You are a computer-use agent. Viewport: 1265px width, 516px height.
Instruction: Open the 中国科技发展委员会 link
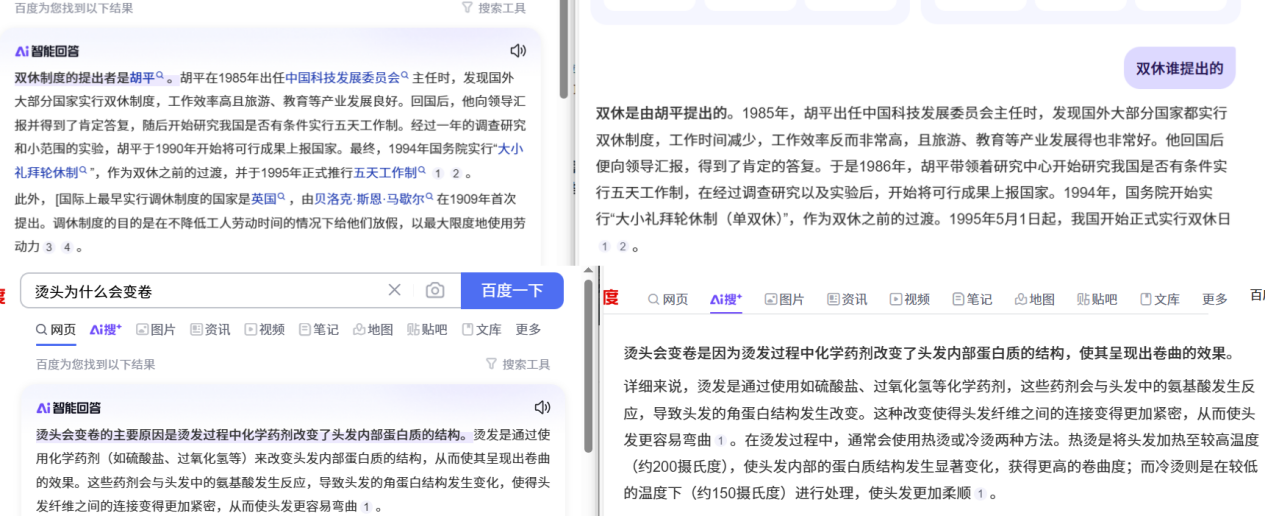click(346, 77)
